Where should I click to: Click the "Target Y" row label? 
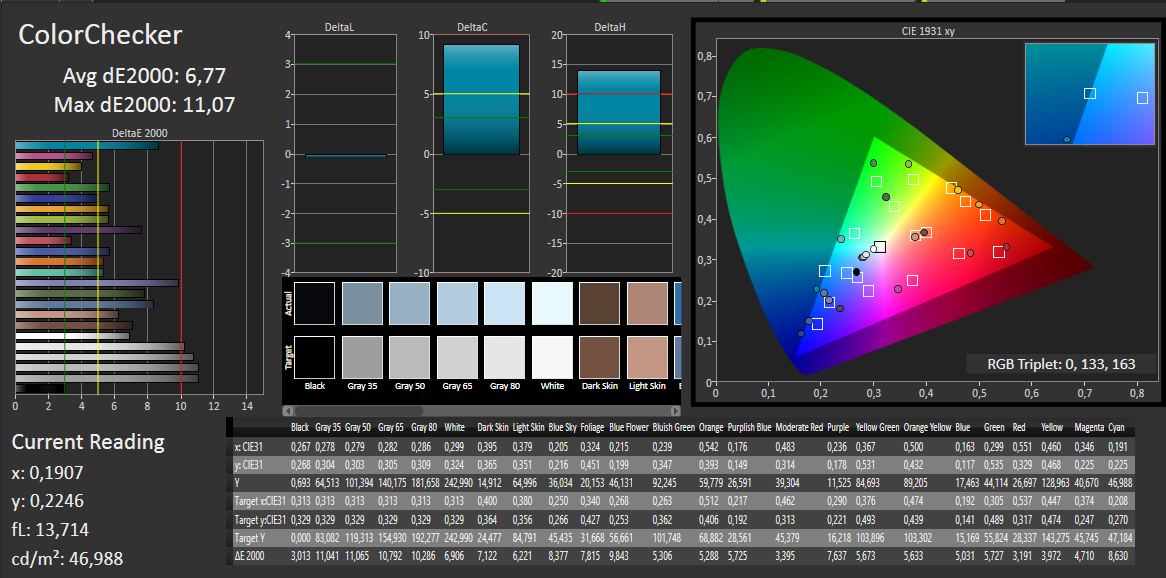[249, 537]
